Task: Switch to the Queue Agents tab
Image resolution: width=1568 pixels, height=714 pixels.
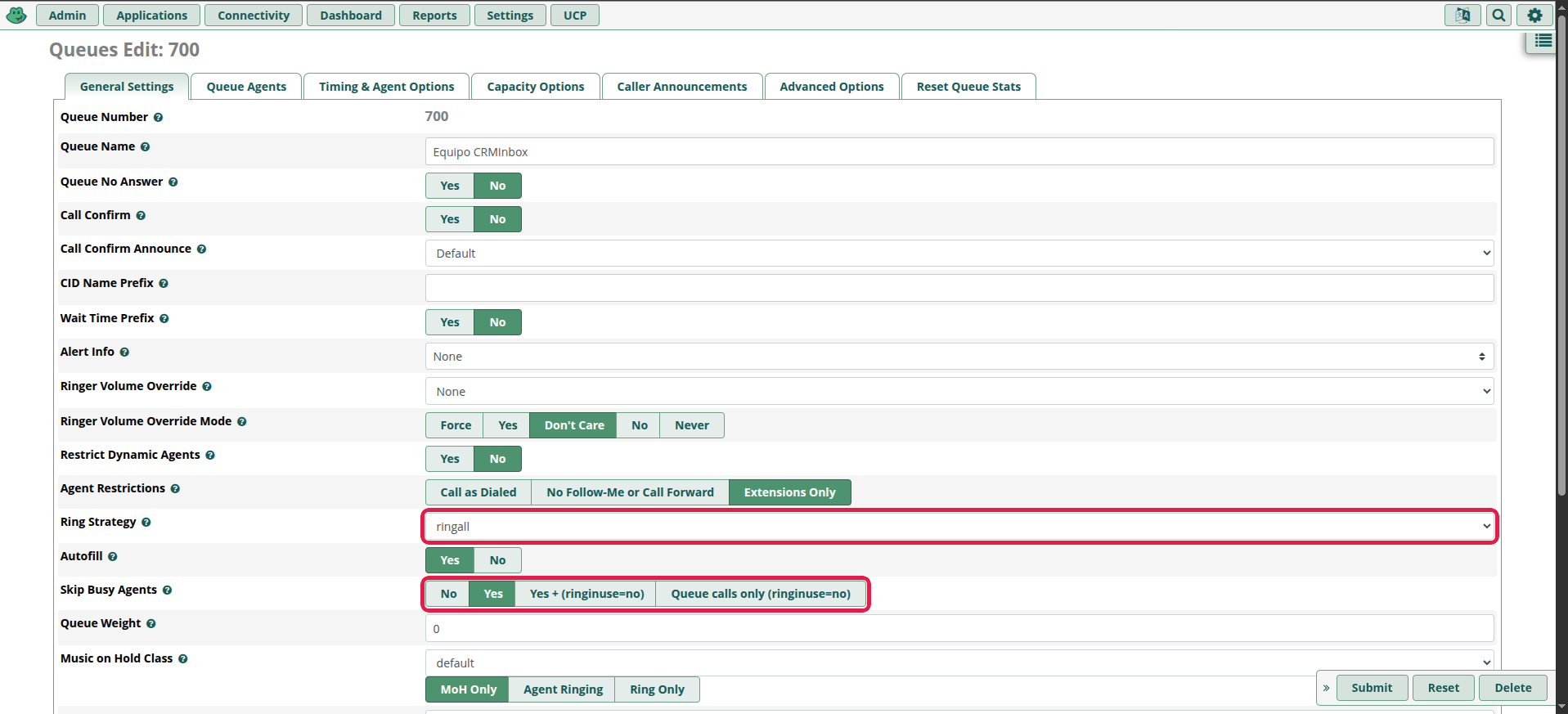Action: (x=246, y=87)
